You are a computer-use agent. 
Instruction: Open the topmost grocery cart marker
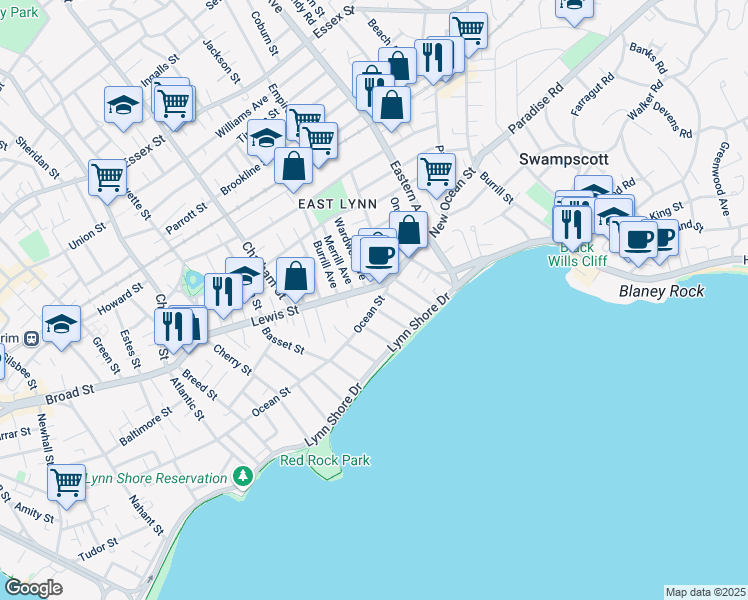click(468, 31)
